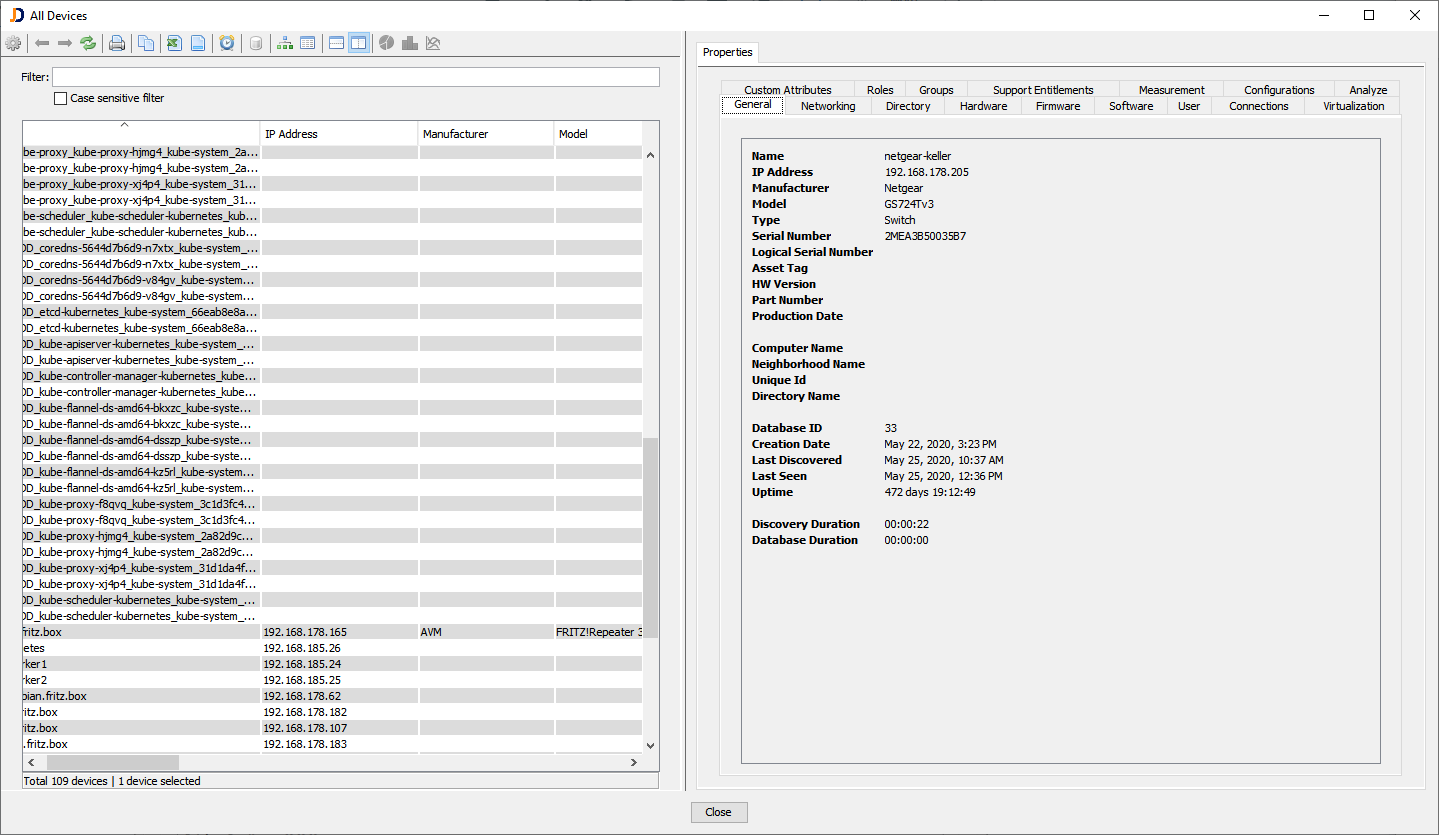The image size is (1439, 835).
Task: Switch to the Networking tab
Action: 827,105
